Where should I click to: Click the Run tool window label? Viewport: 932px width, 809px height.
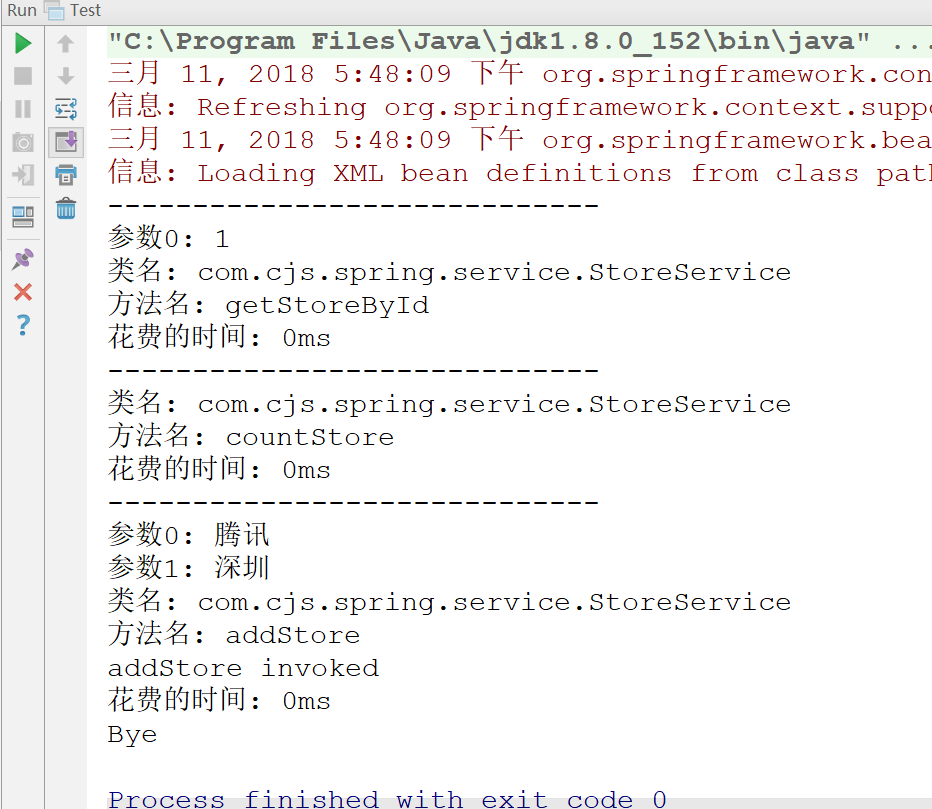(21, 10)
